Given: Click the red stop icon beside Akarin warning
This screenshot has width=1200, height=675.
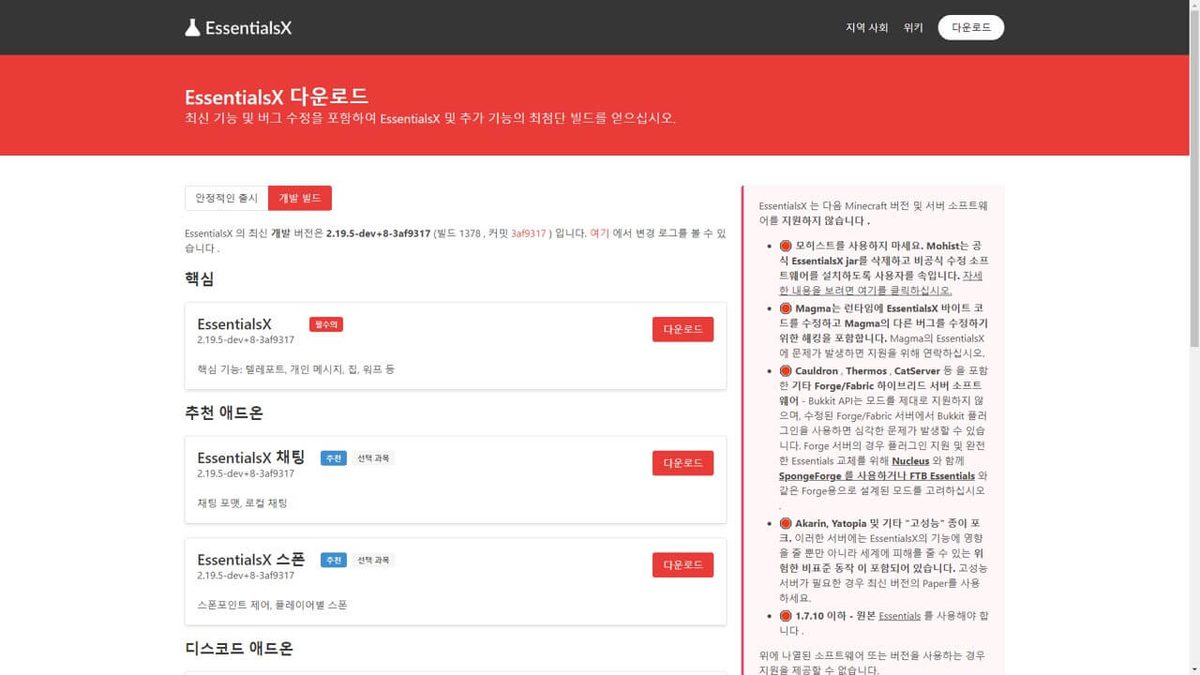Looking at the screenshot, I should 786,523.
